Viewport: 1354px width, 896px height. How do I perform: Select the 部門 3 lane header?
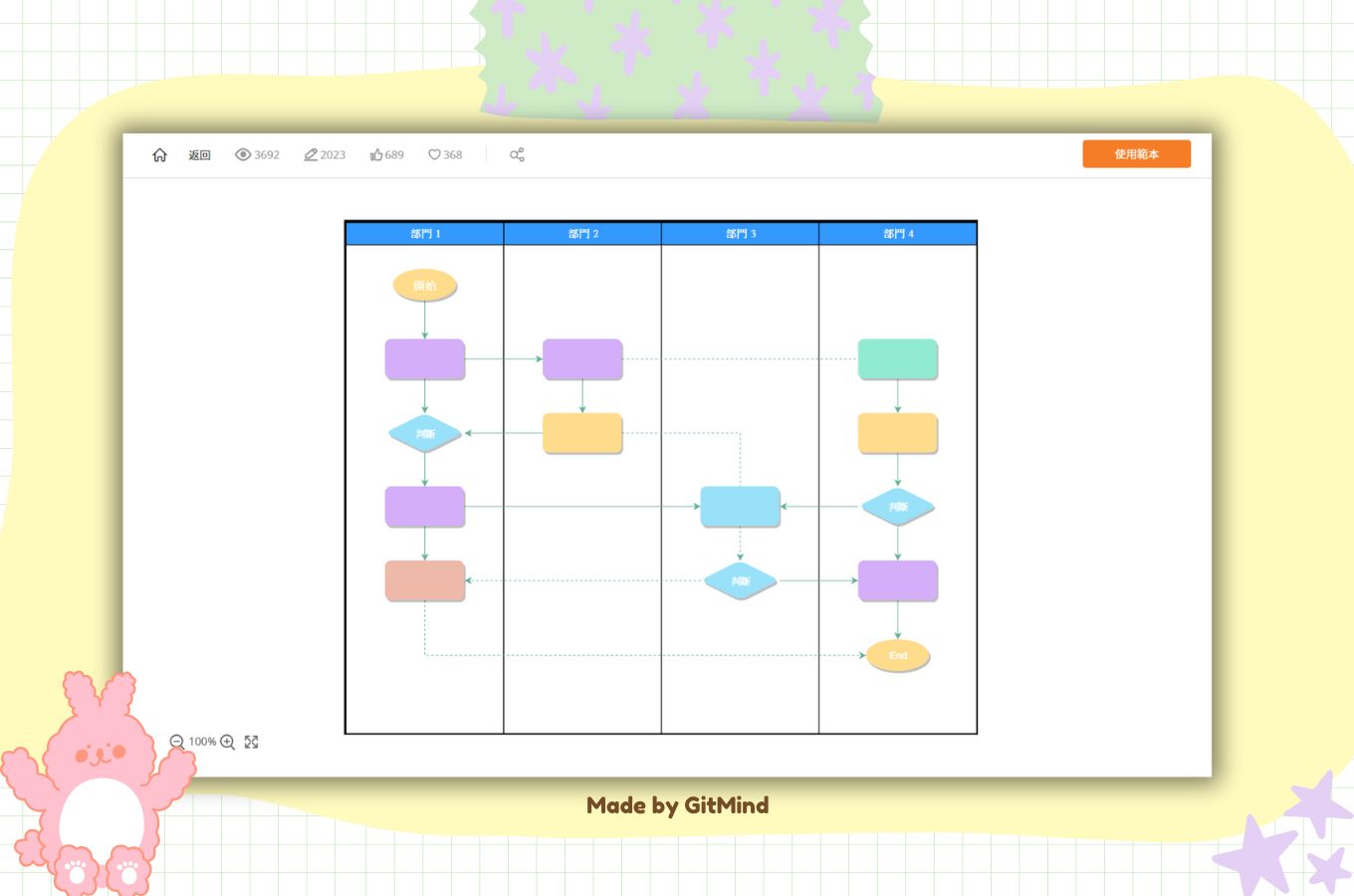click(740, 233)
